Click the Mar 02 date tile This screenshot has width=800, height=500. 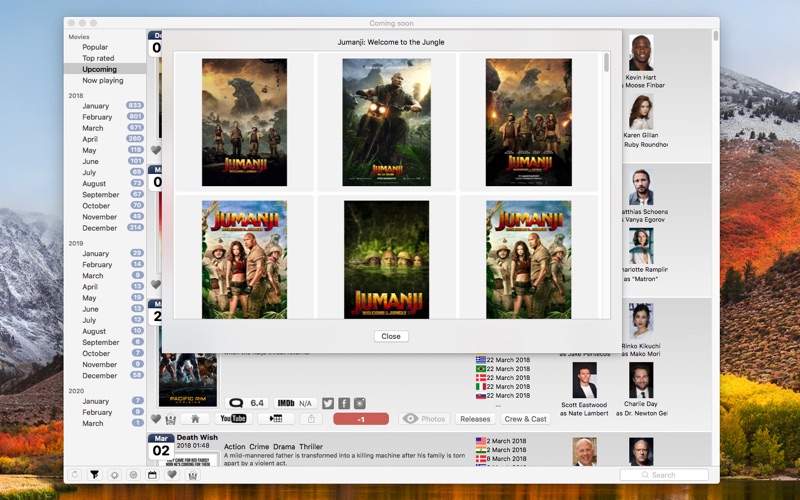pyautogui.click(x=161, y=446)
